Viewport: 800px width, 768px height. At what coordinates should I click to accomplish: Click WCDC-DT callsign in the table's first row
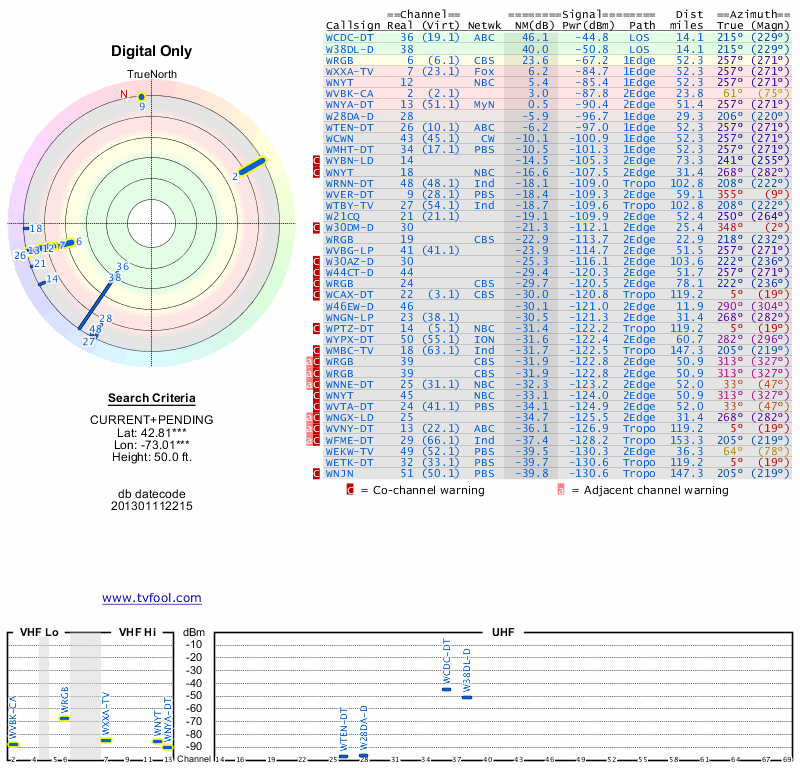350,37
